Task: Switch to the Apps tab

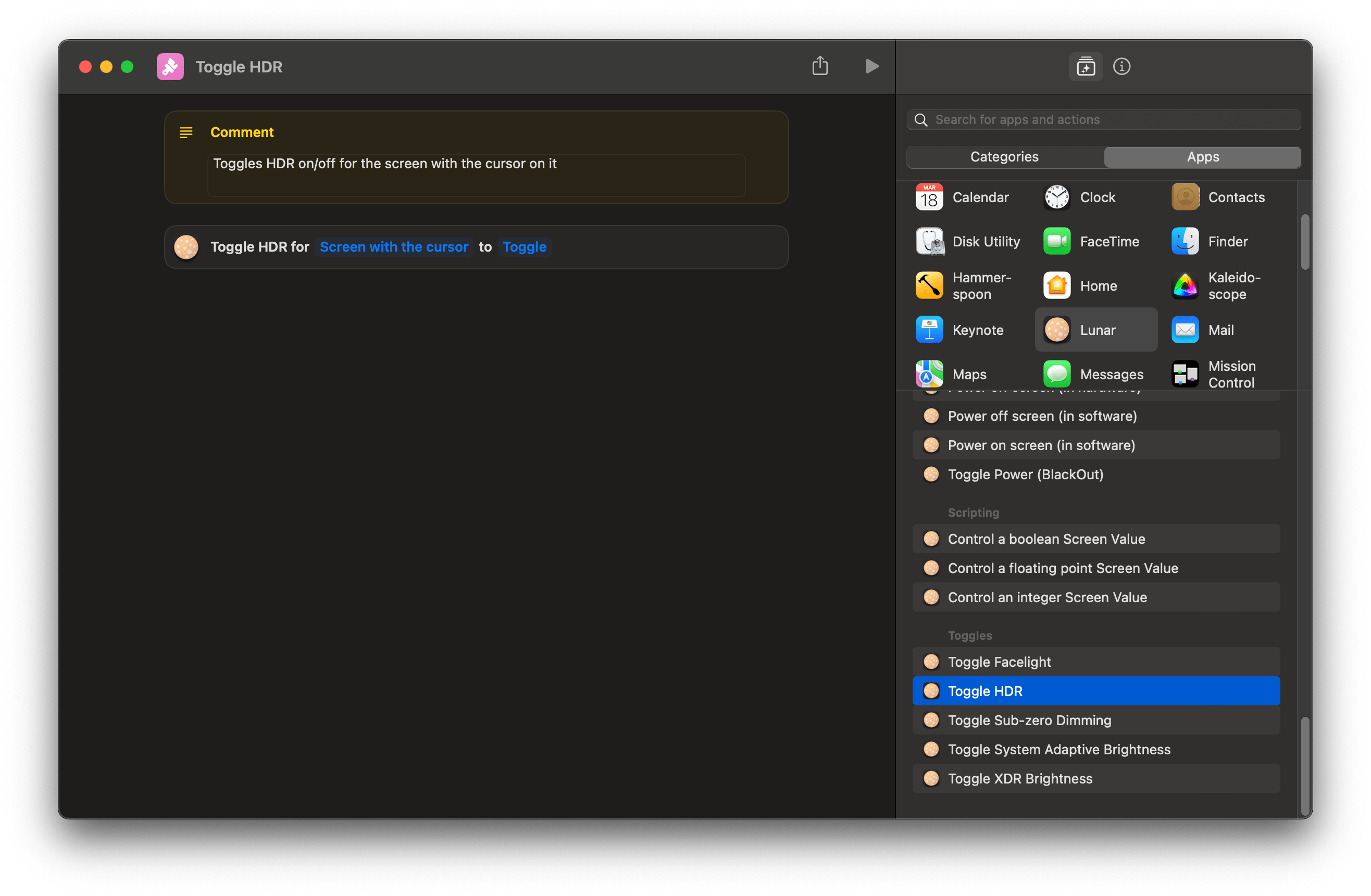Action: 1202,157
